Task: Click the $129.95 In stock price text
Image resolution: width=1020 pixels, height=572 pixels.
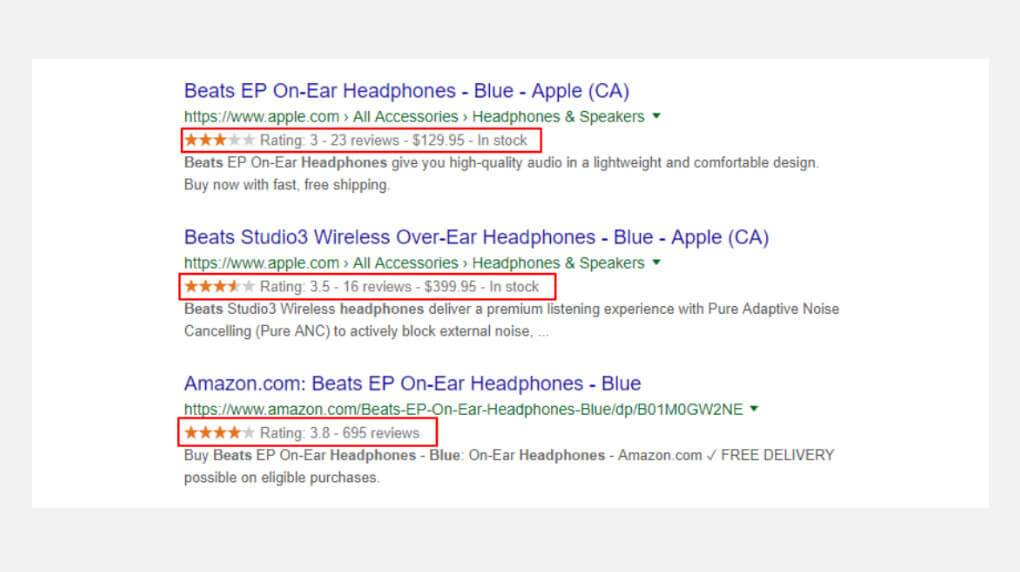Action: 469,140
